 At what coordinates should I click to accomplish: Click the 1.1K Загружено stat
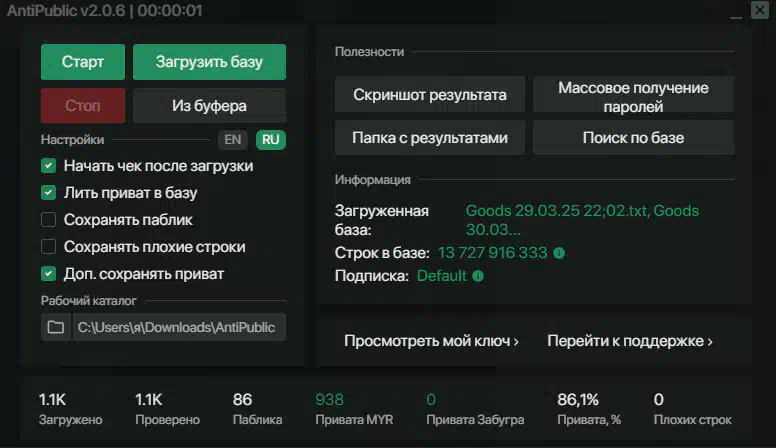click(x=70, y=409)
